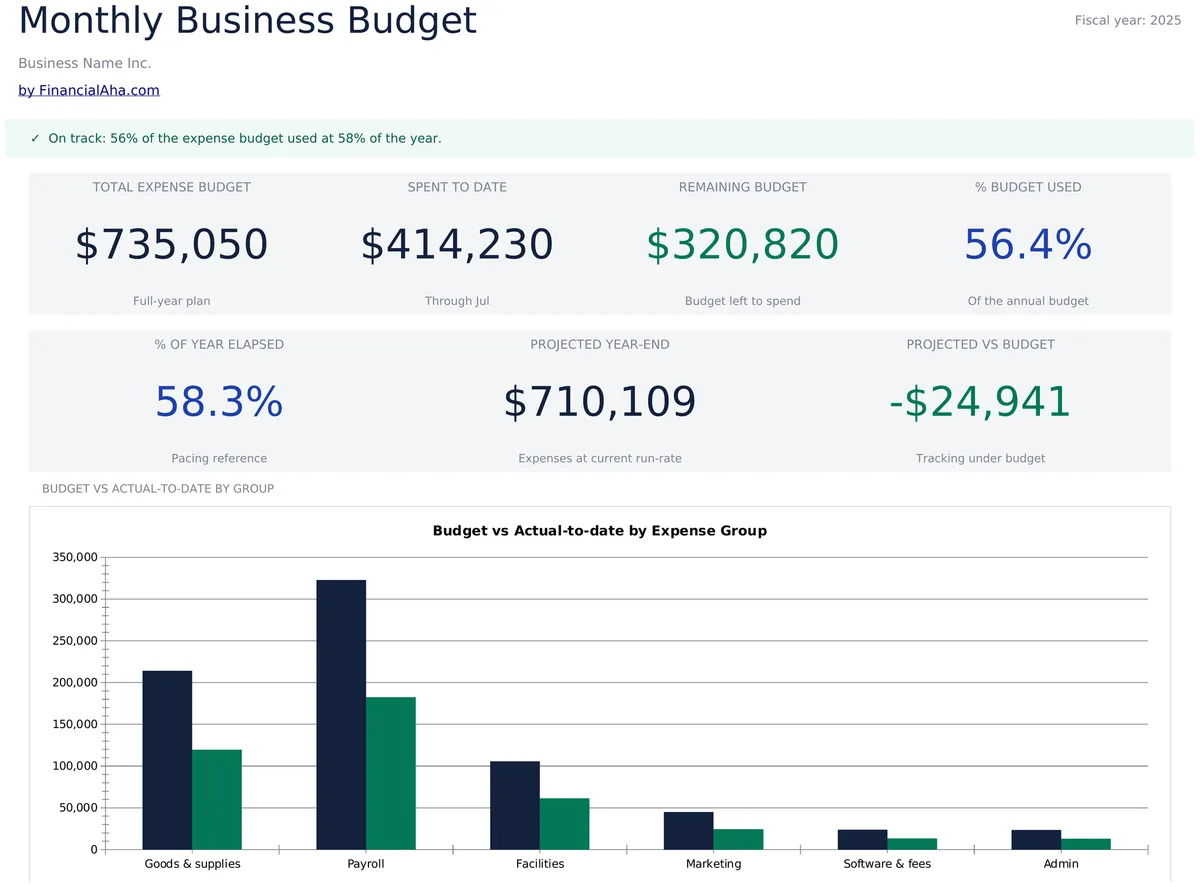Click the Payroll budget navy bar

(341, 715)
